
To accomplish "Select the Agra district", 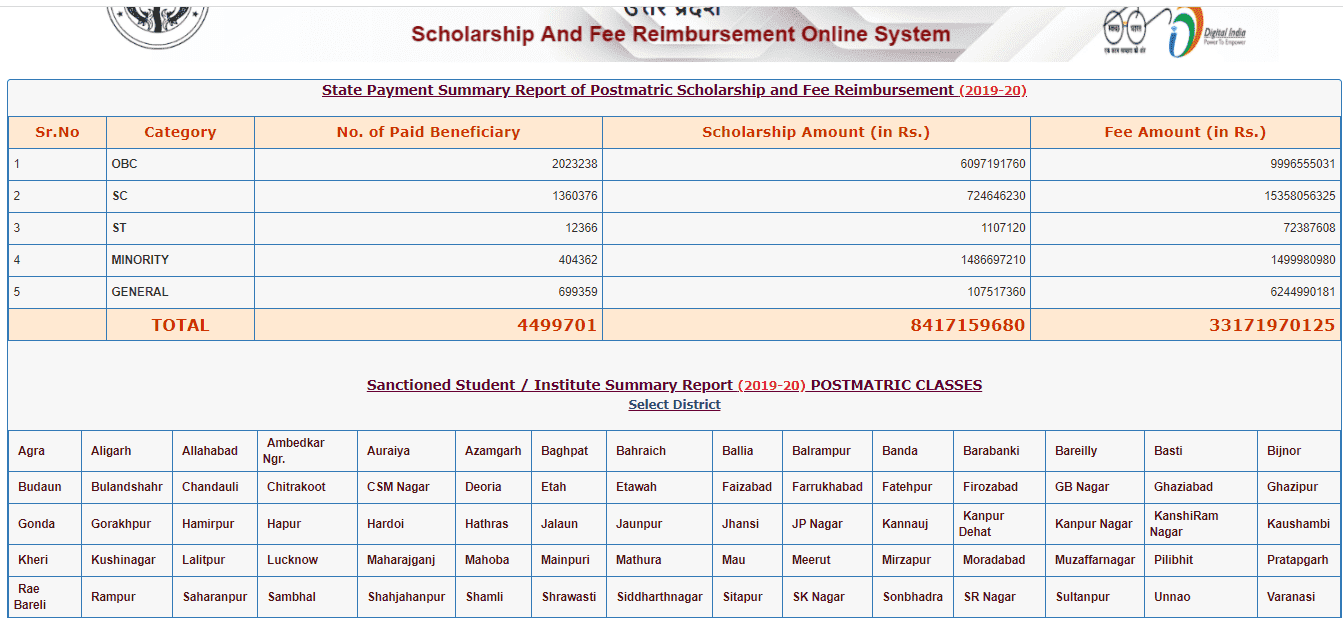I will 31,450.
